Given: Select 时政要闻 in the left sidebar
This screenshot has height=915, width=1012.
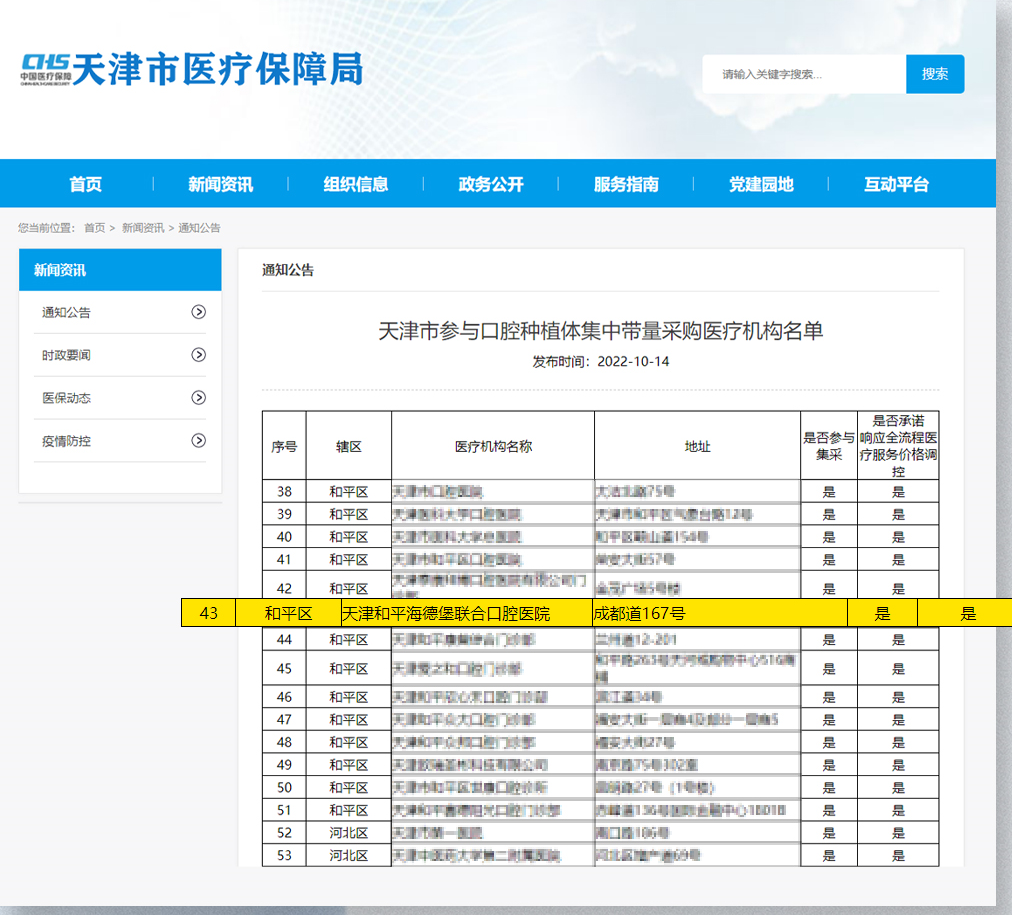Looking at the screenshot, I should click(x=66, y=355).
